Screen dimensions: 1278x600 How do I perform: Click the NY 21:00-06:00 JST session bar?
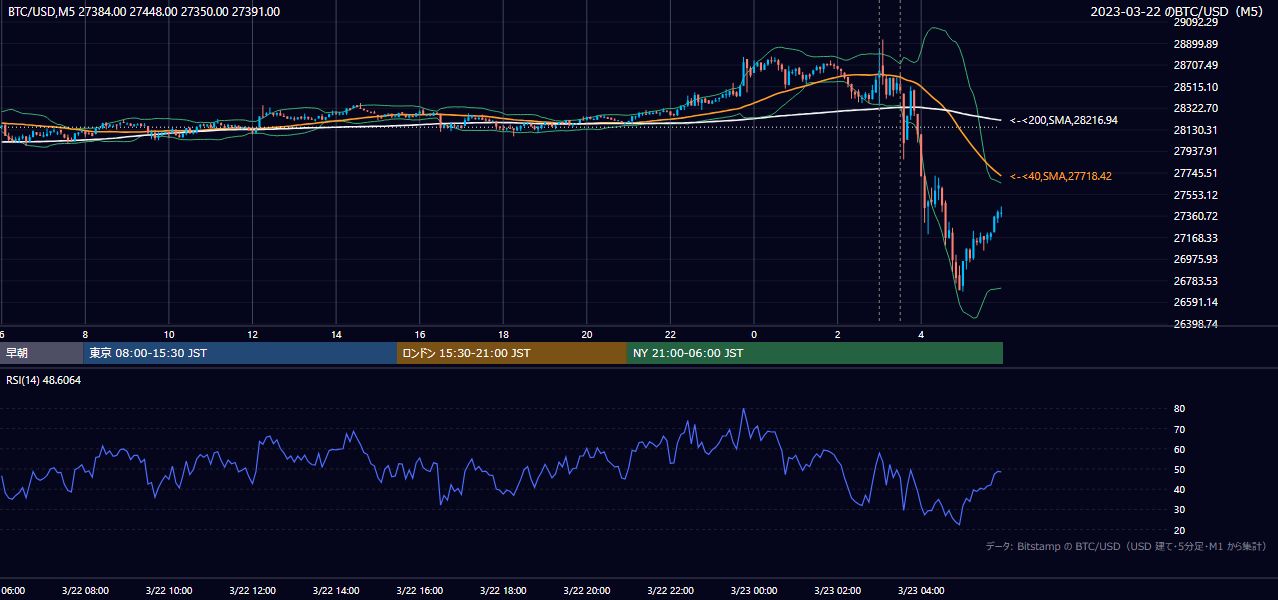click(x=815, y=353)
